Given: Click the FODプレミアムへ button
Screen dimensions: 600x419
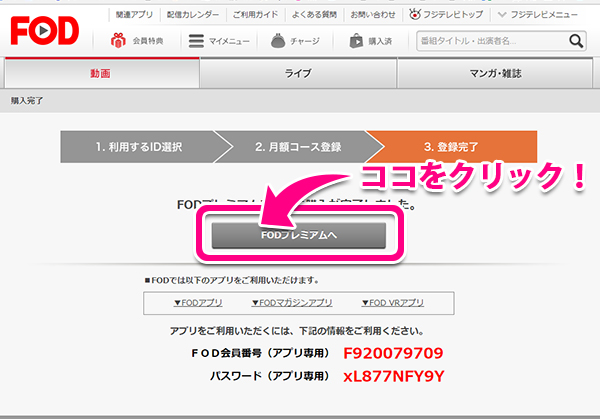Looking at the screenshot, I should tap(299, 235).
